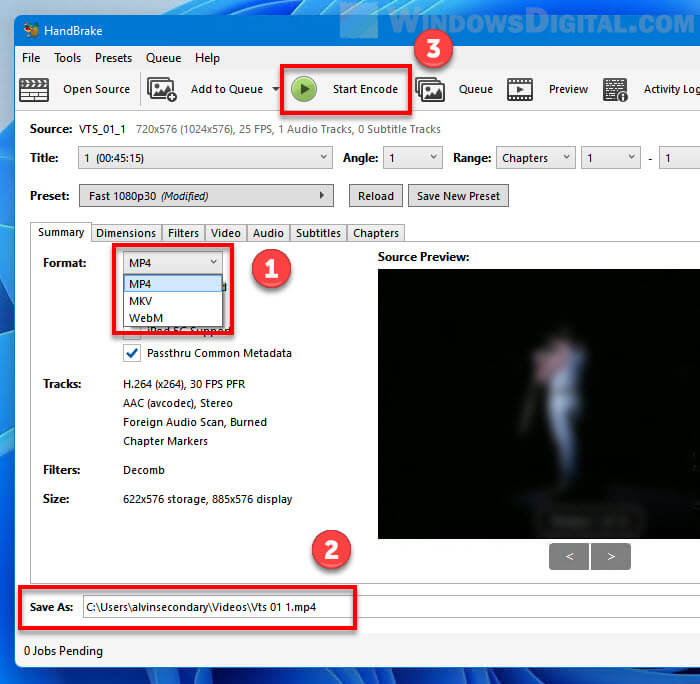Screen dimensions: 700x684
Task: Click the '0 Jobs Pending' status text
Action: coord(63,651)
